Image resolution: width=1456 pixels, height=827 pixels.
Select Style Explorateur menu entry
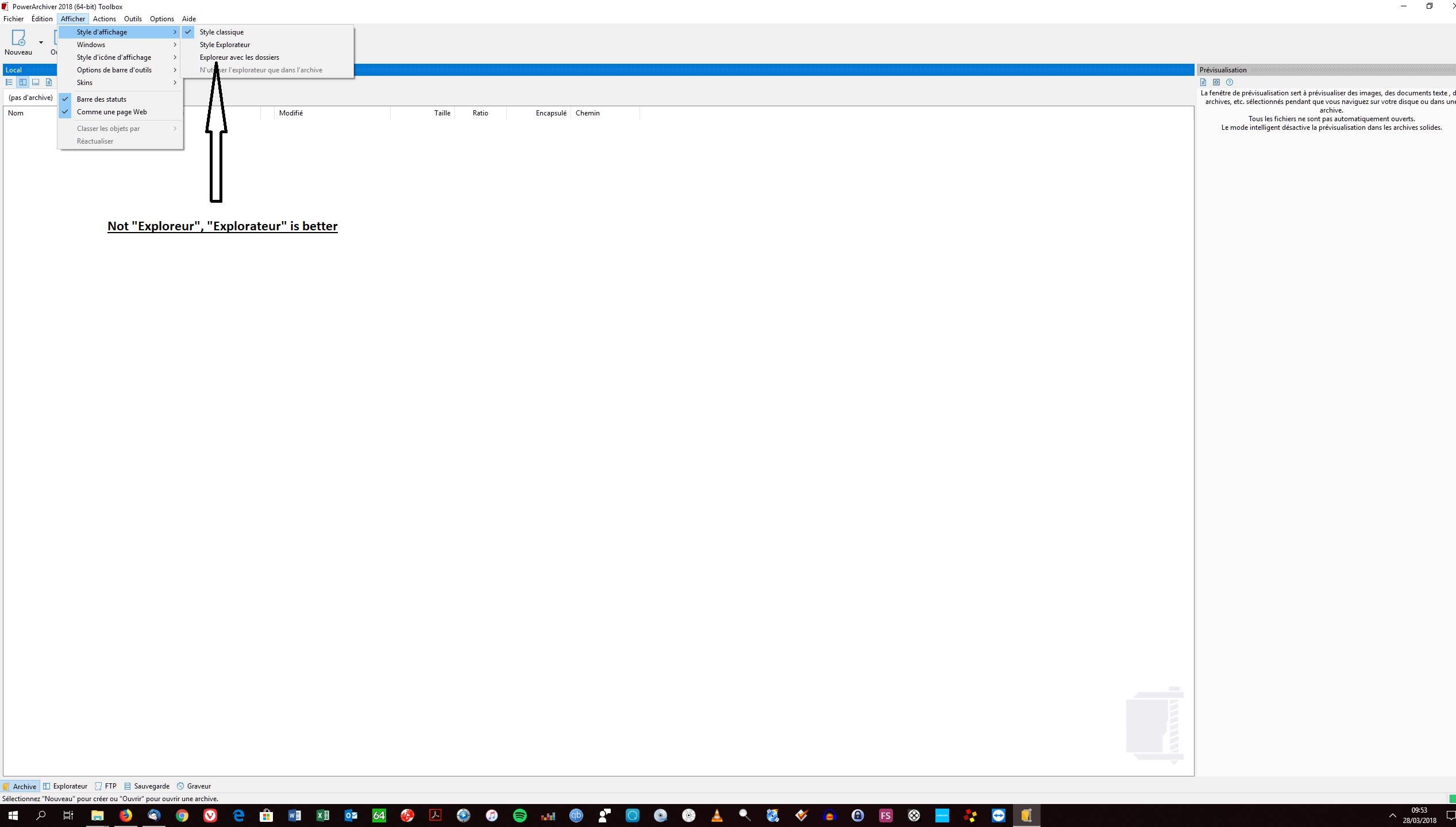267,45
